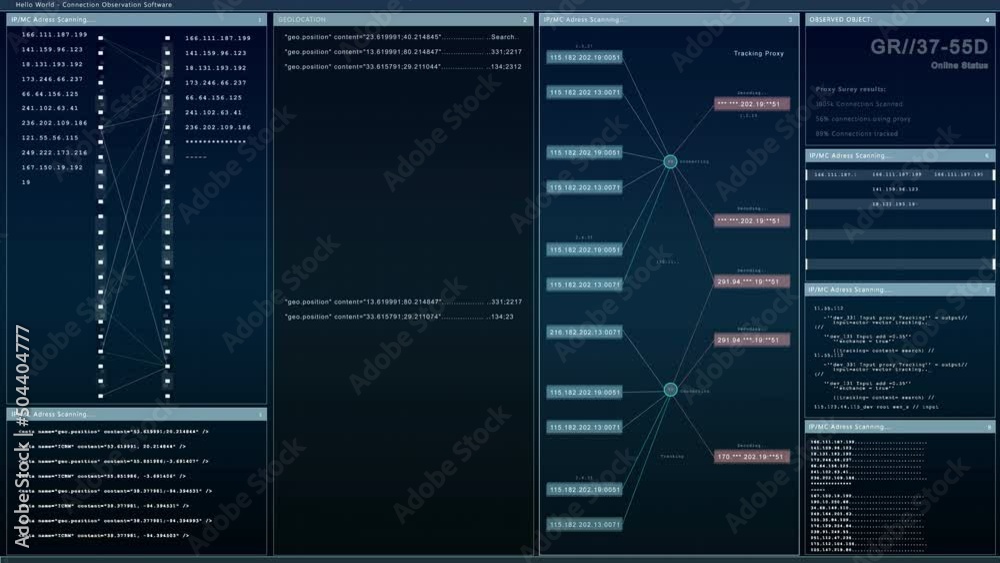Click the 216.182.202.13:0071 node box
The image size is (1000, 563).
pos(584,332)
